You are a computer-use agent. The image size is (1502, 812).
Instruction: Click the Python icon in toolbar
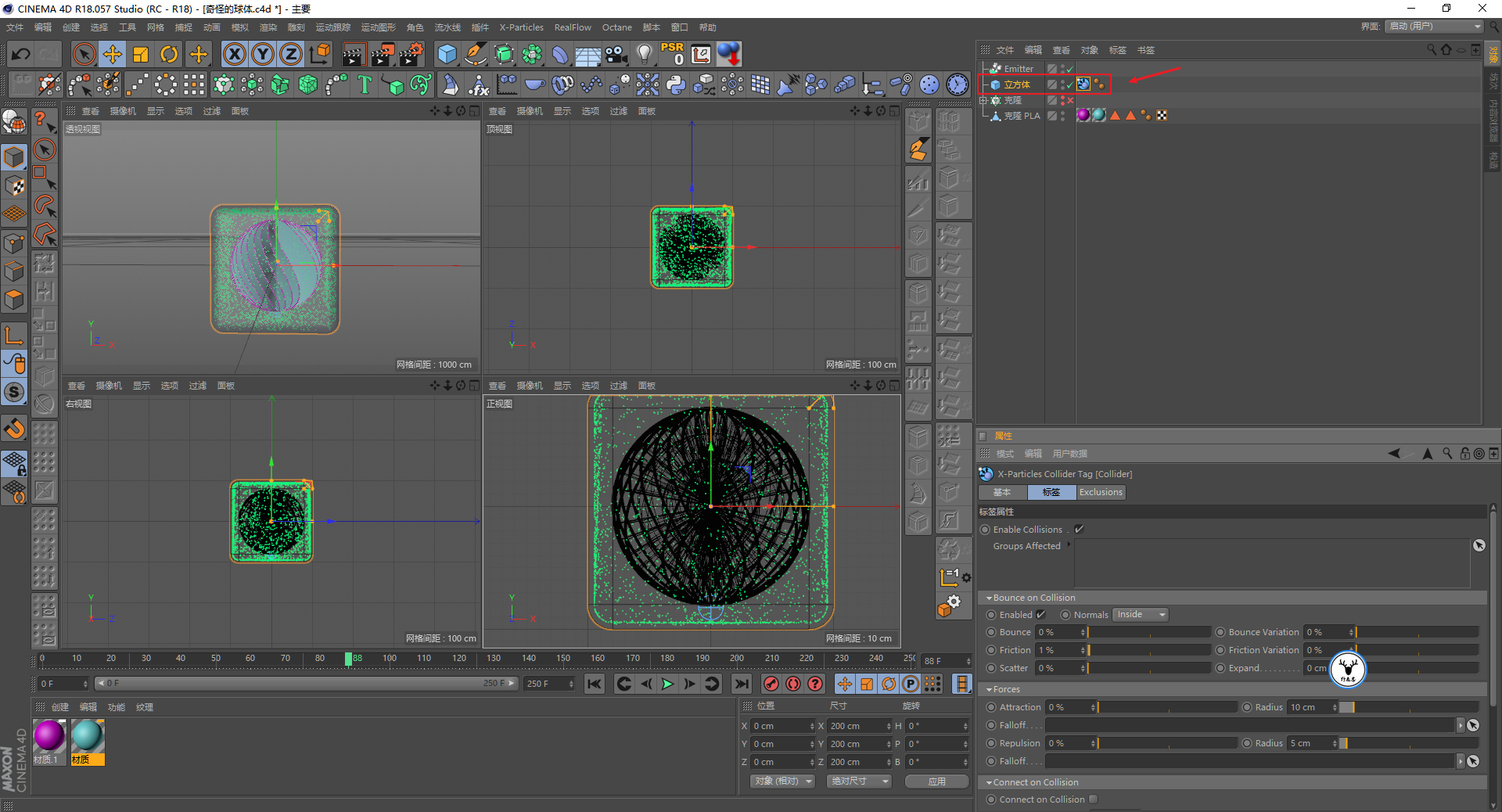tap(676, 84)
